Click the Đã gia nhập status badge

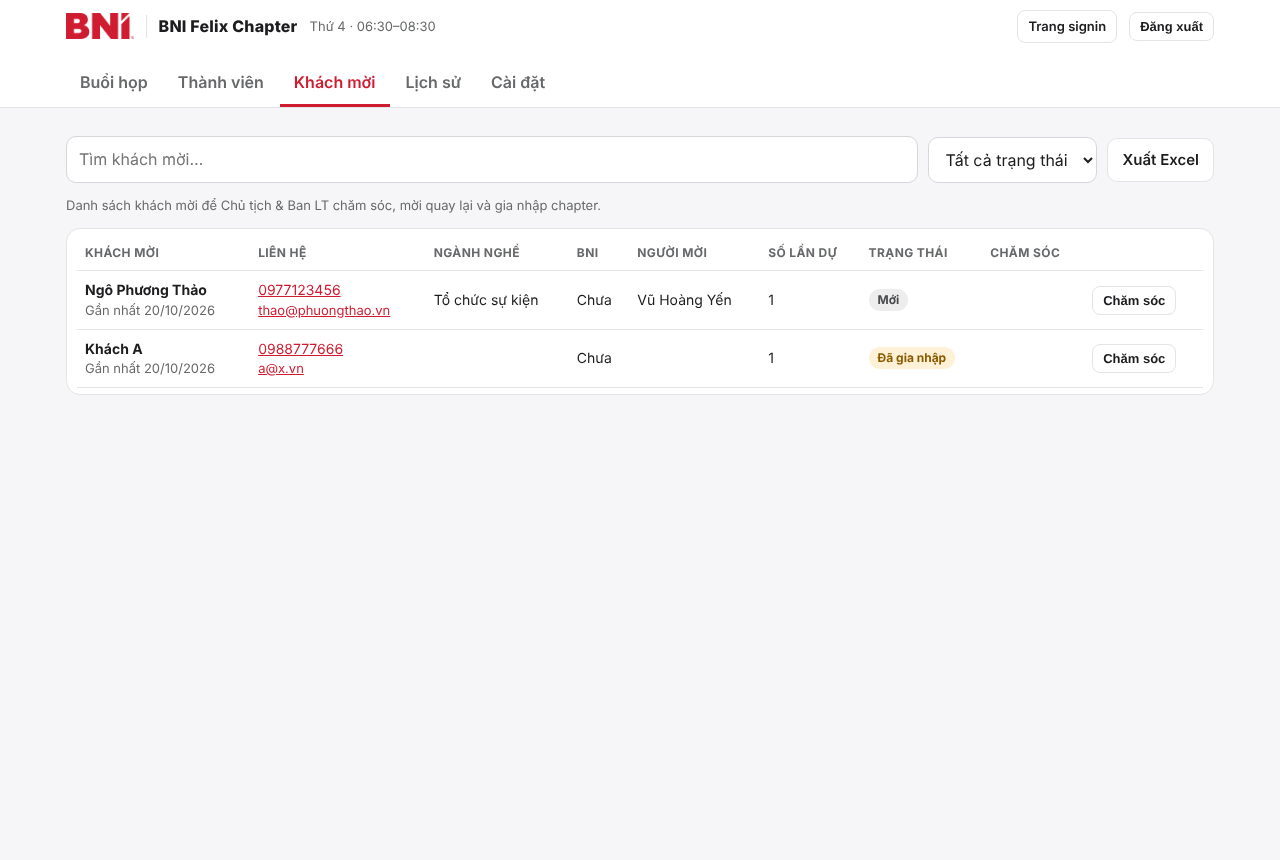pos(912,358)
